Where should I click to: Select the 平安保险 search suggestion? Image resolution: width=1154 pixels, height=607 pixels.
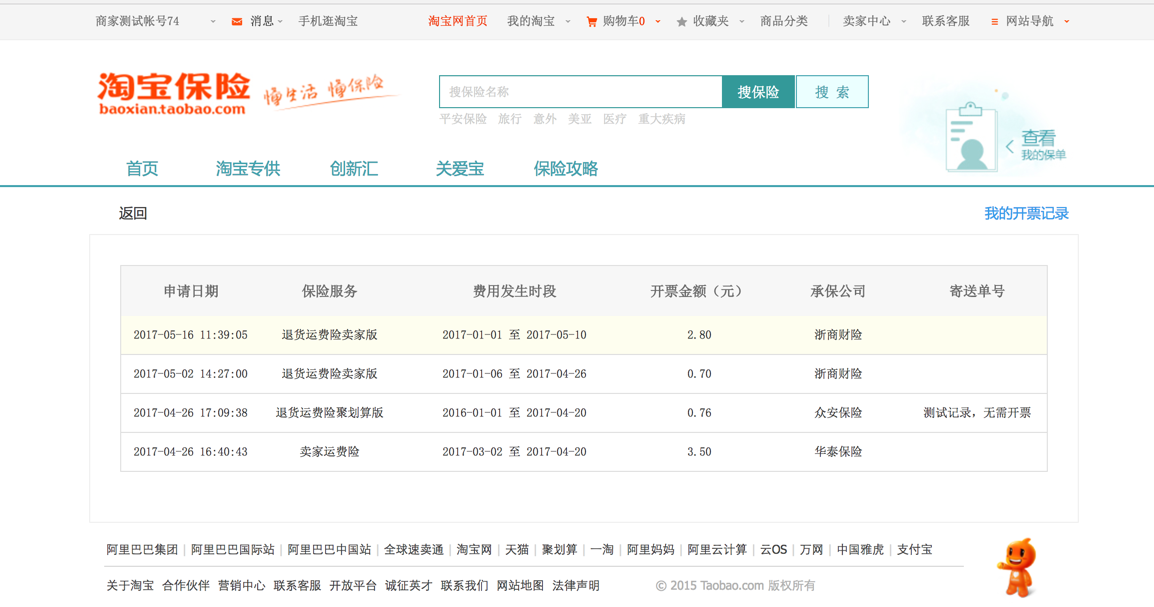[x=463, y=118]
